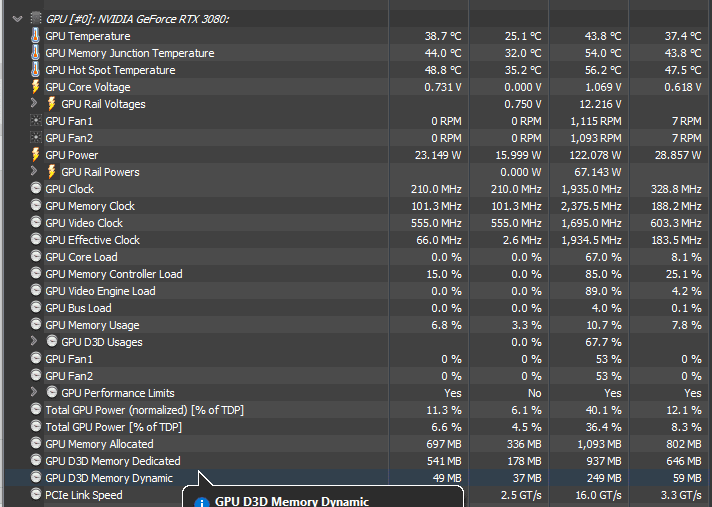Click clock icon beside GPU Memory Clock
This screenshot has width=712, height=507.
(x=36, y=205)
